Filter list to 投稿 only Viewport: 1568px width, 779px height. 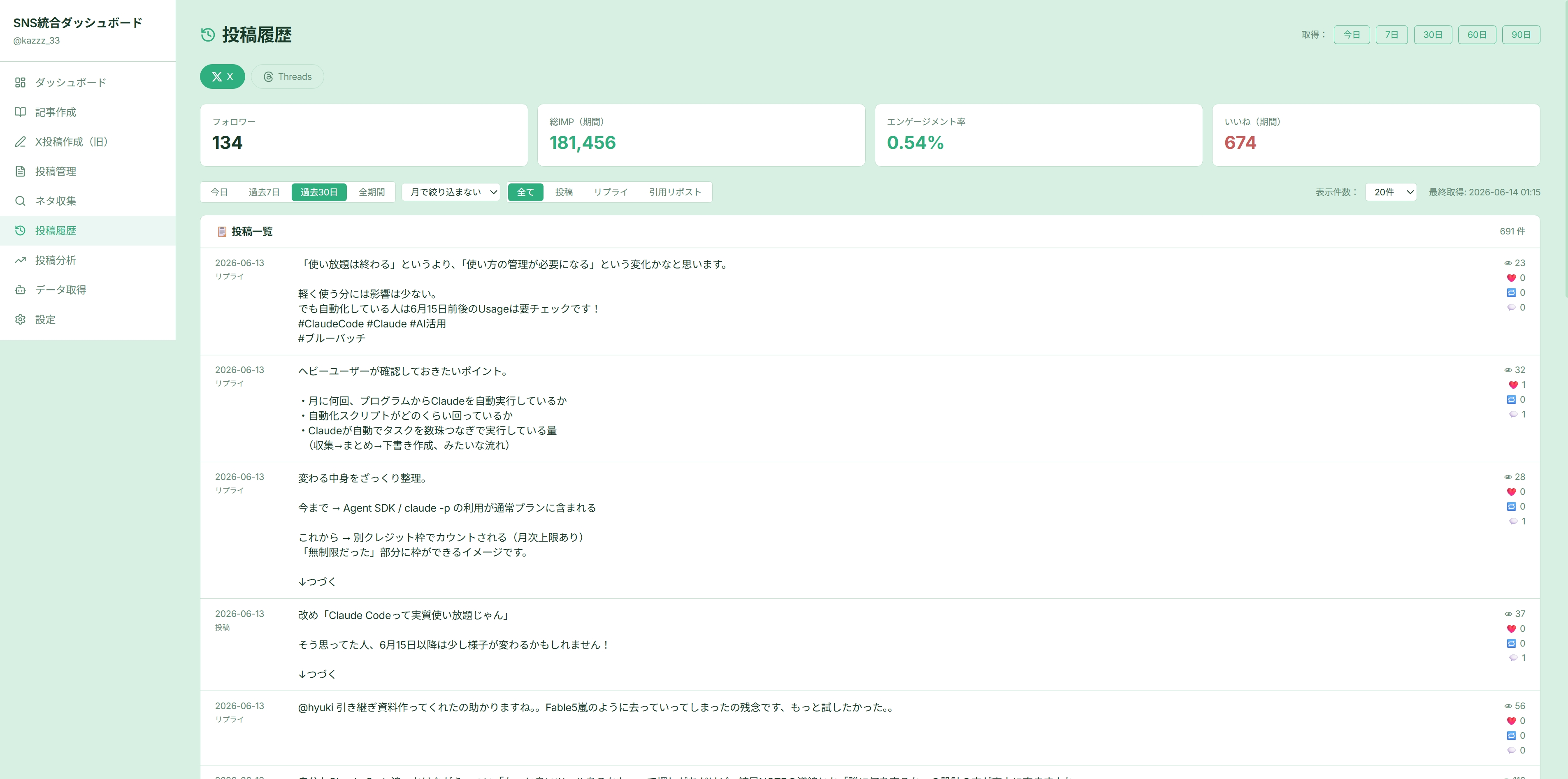coord(564,192)
